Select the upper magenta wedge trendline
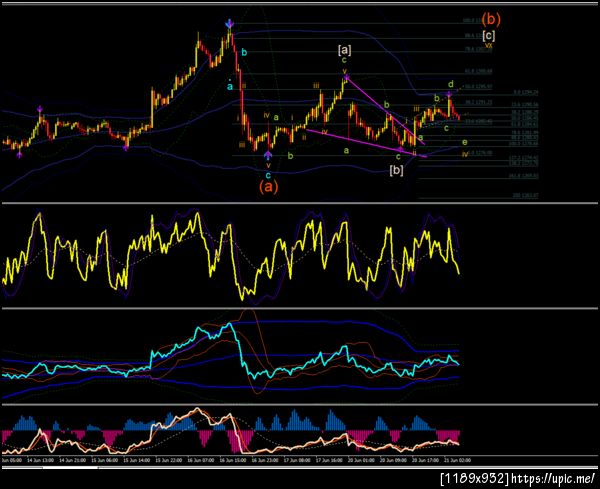This screenshot has width=600, height=489. (x=385, y=111)
